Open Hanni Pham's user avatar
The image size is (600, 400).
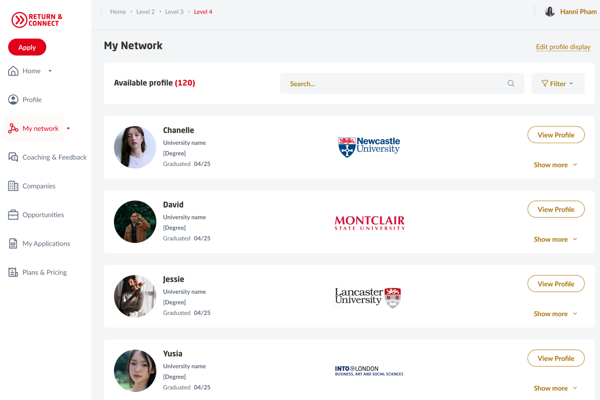pos(550,12)
